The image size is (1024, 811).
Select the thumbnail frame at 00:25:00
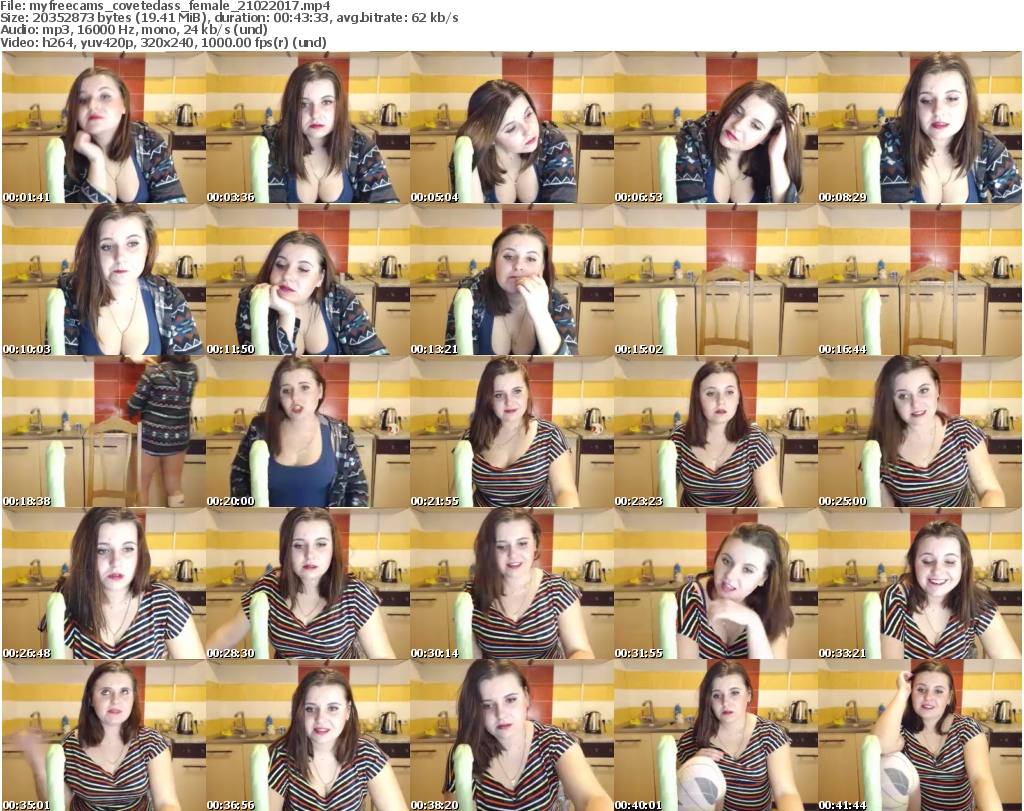click(920, 432)
